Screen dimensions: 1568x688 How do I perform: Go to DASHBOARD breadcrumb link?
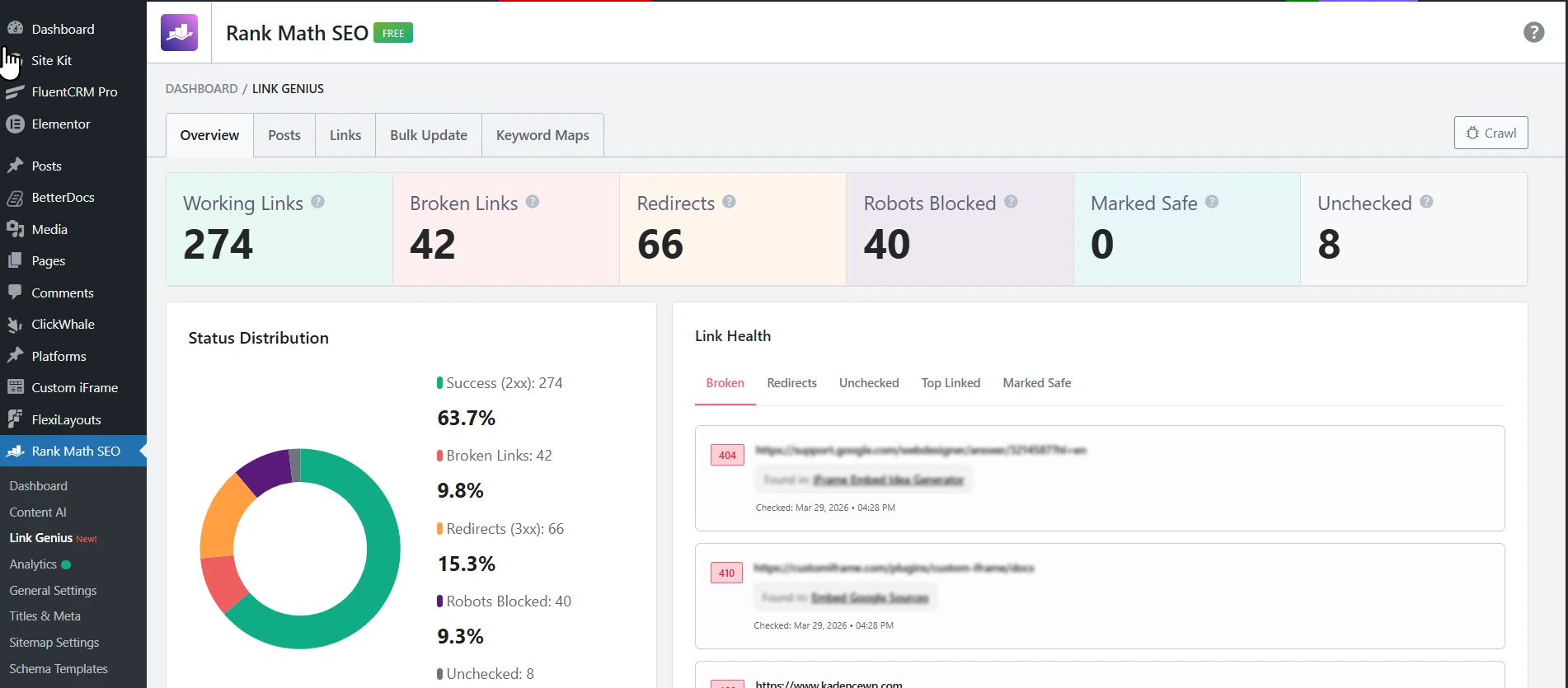(201, 88)
